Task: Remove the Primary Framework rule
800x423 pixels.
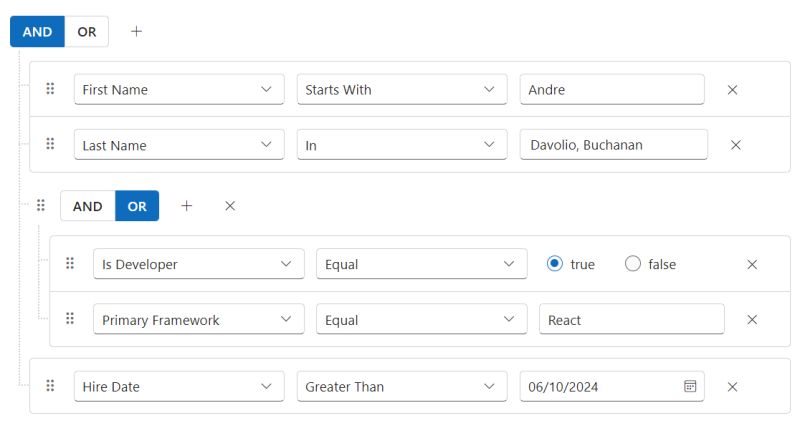Action: pyautogui.click(x=752, y=319)
